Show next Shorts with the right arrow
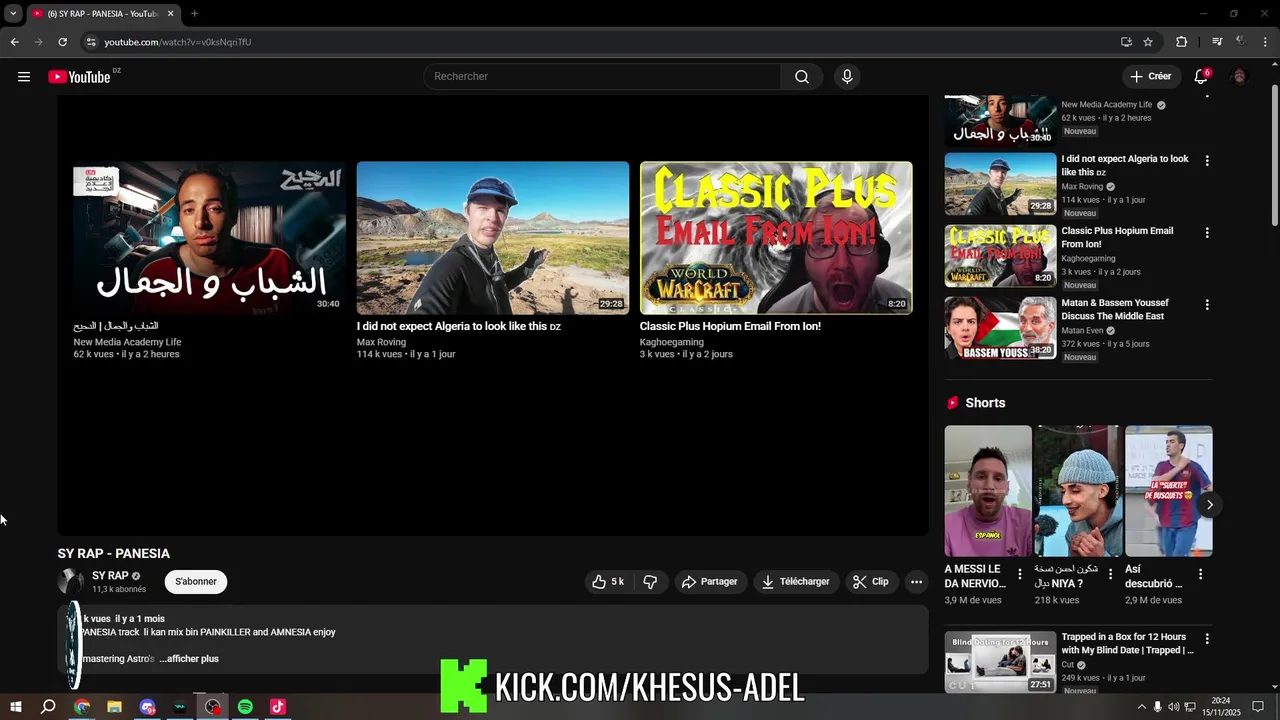The image size is (1280, 720). (1209, 505)
